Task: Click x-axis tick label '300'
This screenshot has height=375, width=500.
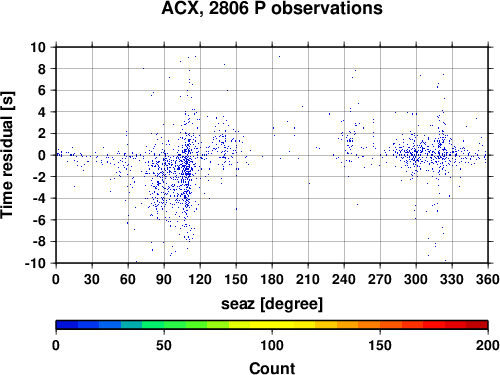Action: pyautogui.click(x=416, y=279)
